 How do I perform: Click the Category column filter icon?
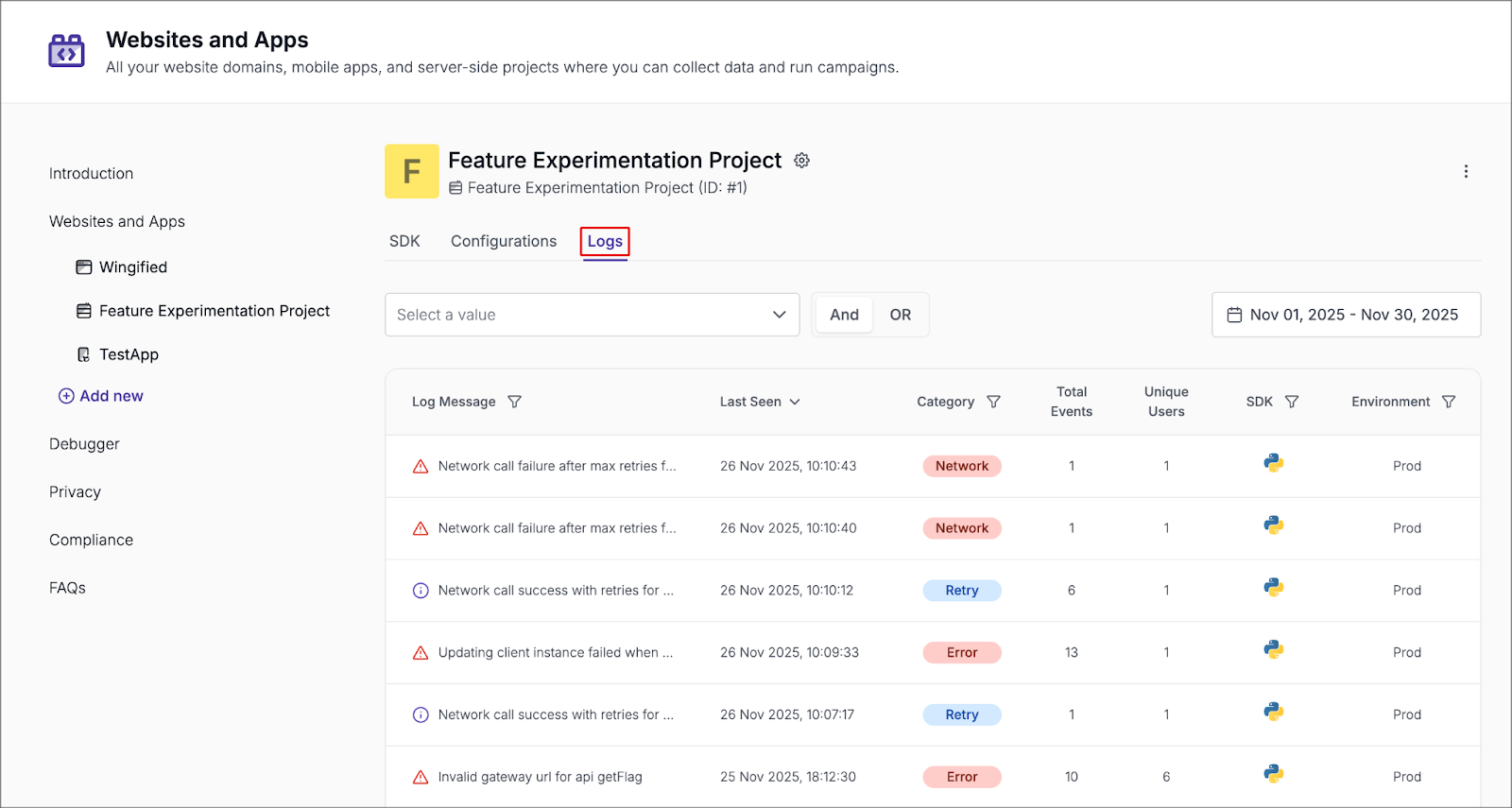[993, 402]
